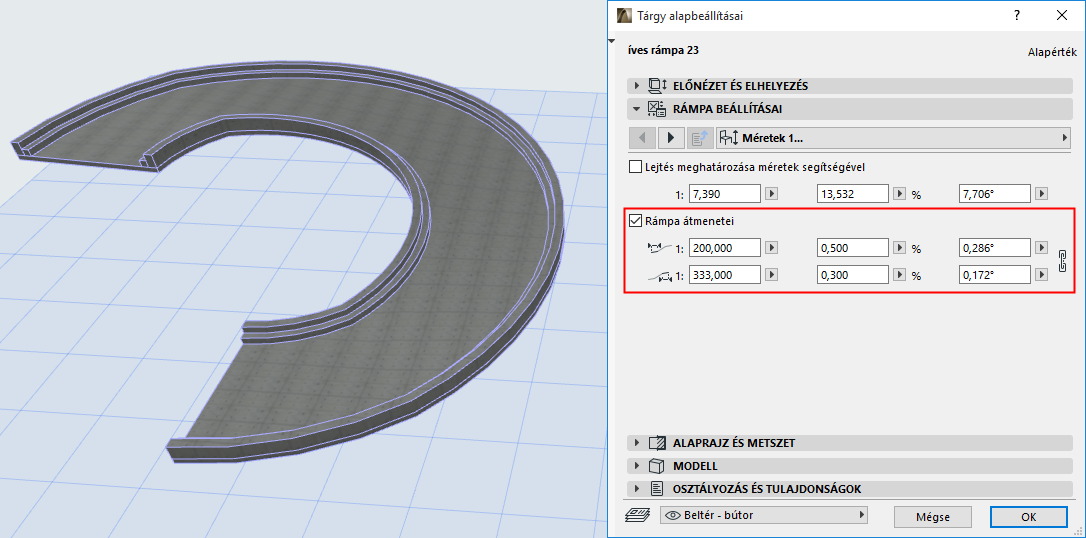
Task: Go to previous settings page arrow
Action: [642, 138]
